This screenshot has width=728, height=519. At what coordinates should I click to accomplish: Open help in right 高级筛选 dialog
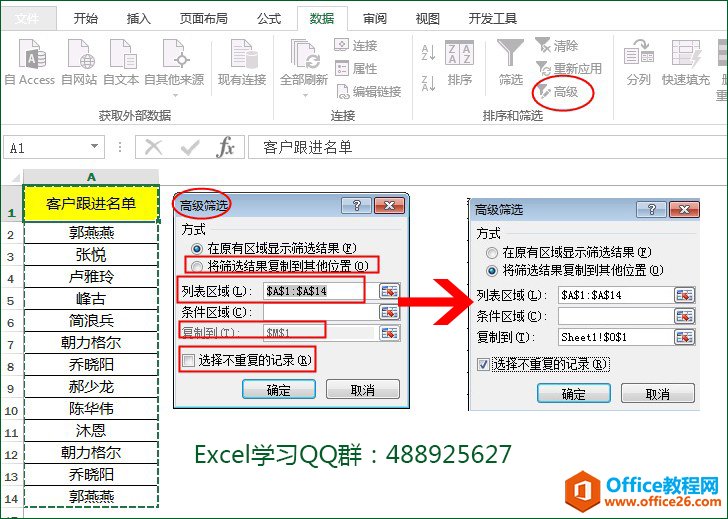tap(651, 209)
